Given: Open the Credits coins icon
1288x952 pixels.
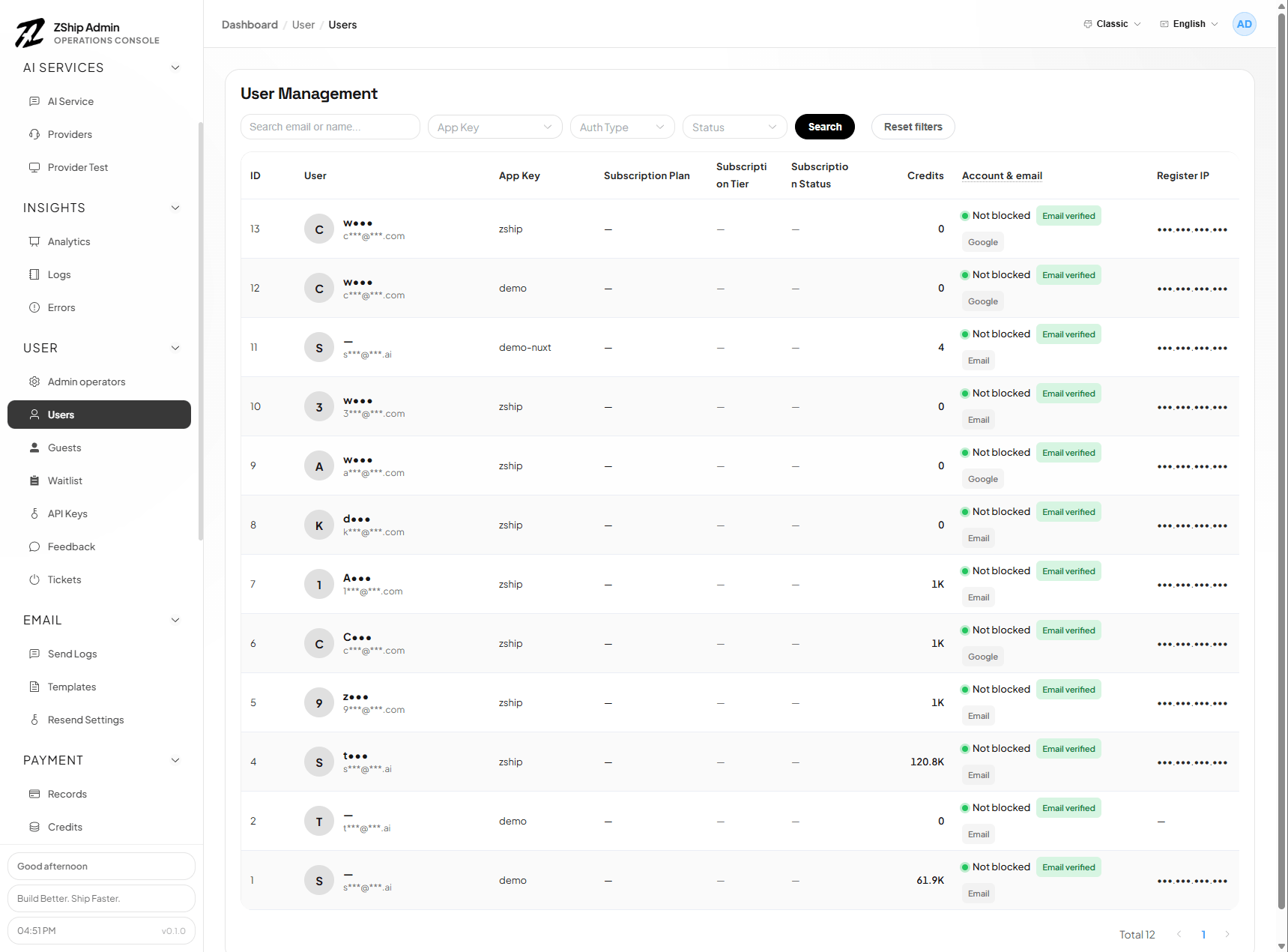Looking at the screenshot, I should 34,827.
